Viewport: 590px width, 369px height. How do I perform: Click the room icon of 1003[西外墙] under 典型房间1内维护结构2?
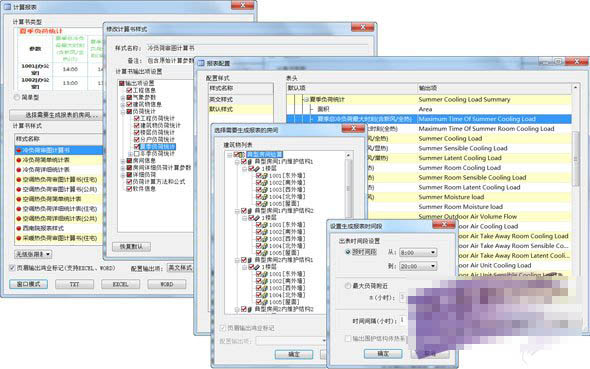pos(265,239)
